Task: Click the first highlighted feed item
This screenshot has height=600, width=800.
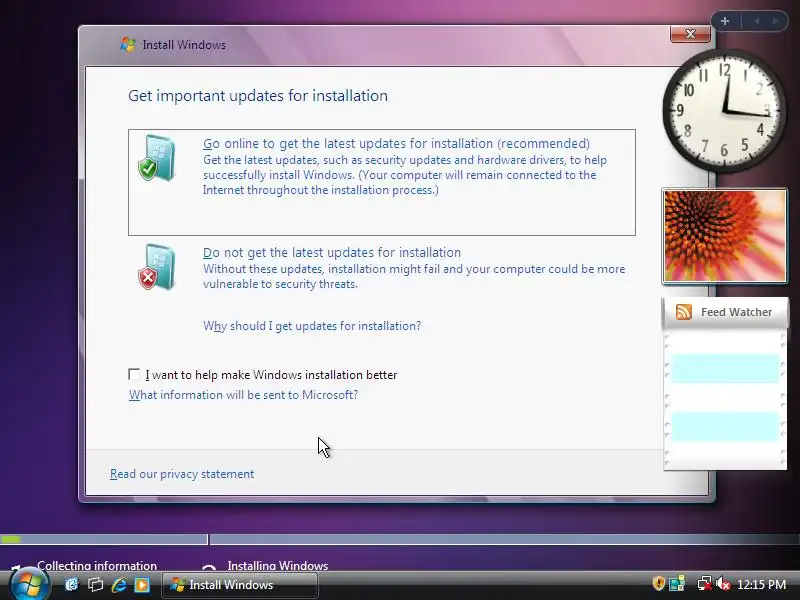Action: [725, 368]
